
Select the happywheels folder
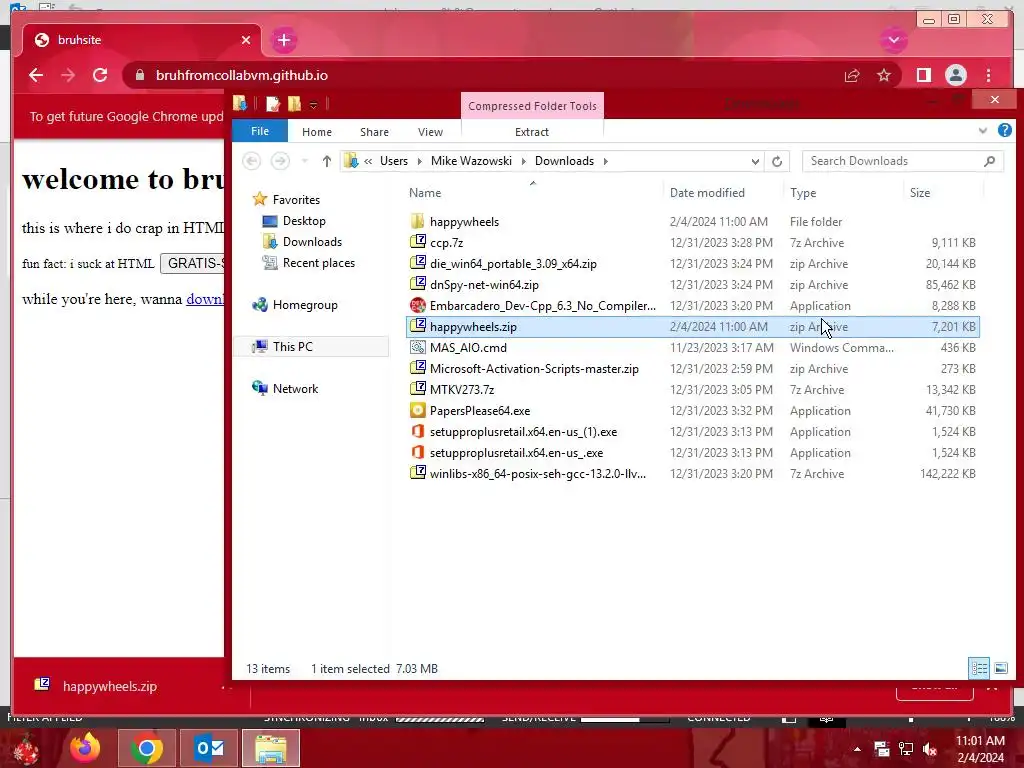click(x=692, y=221)
